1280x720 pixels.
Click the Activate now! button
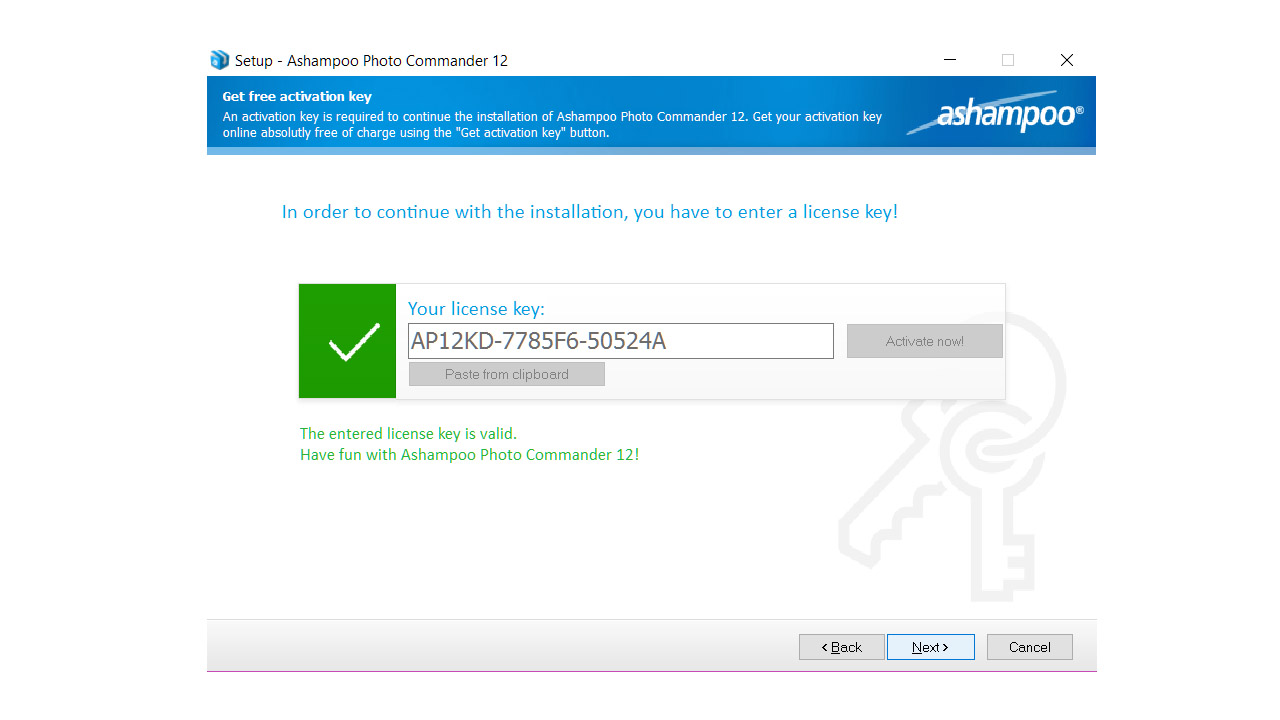coord(924,341)
